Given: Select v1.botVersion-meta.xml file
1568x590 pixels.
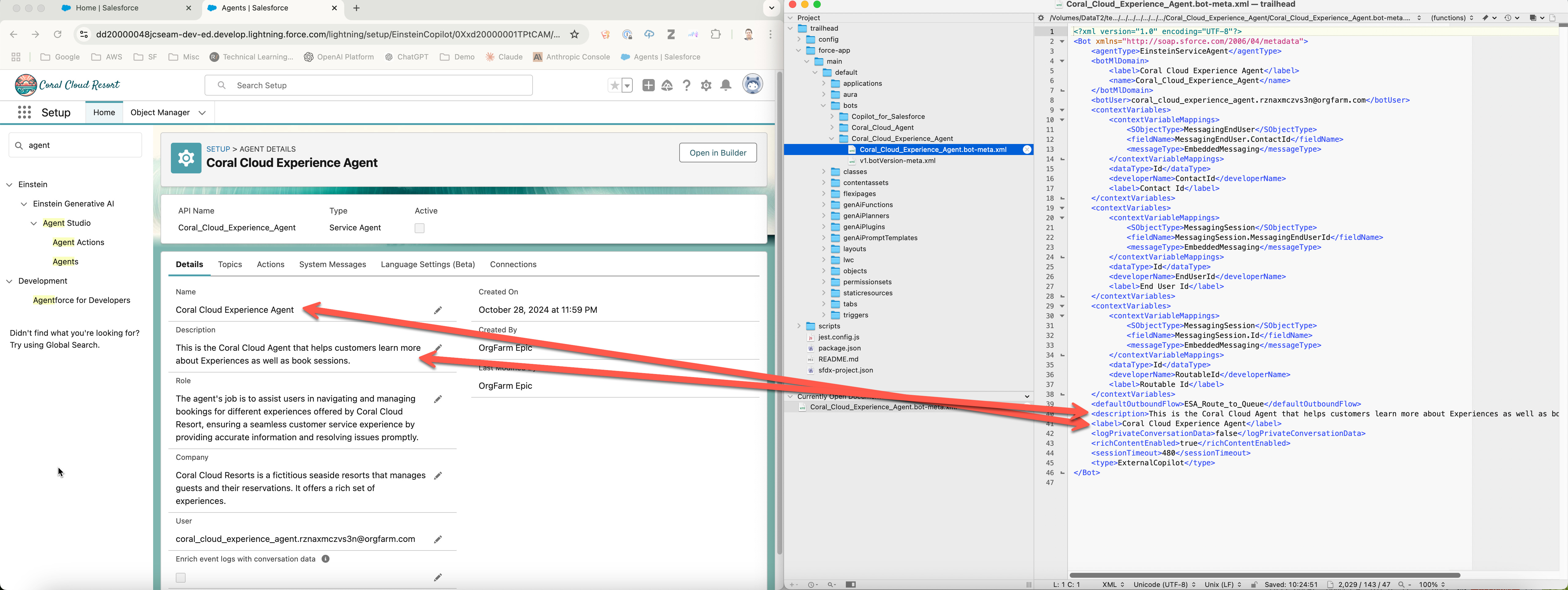Looking at the screenshot, I should pos(897,161).
